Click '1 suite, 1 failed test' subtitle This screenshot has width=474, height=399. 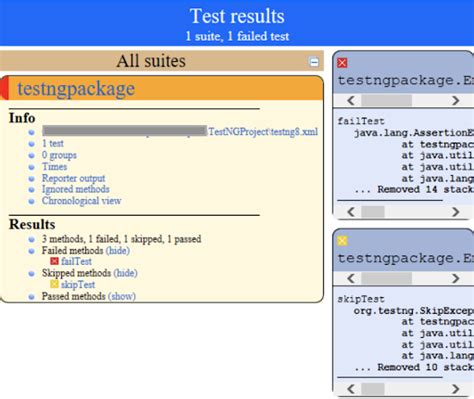[237, 36]
